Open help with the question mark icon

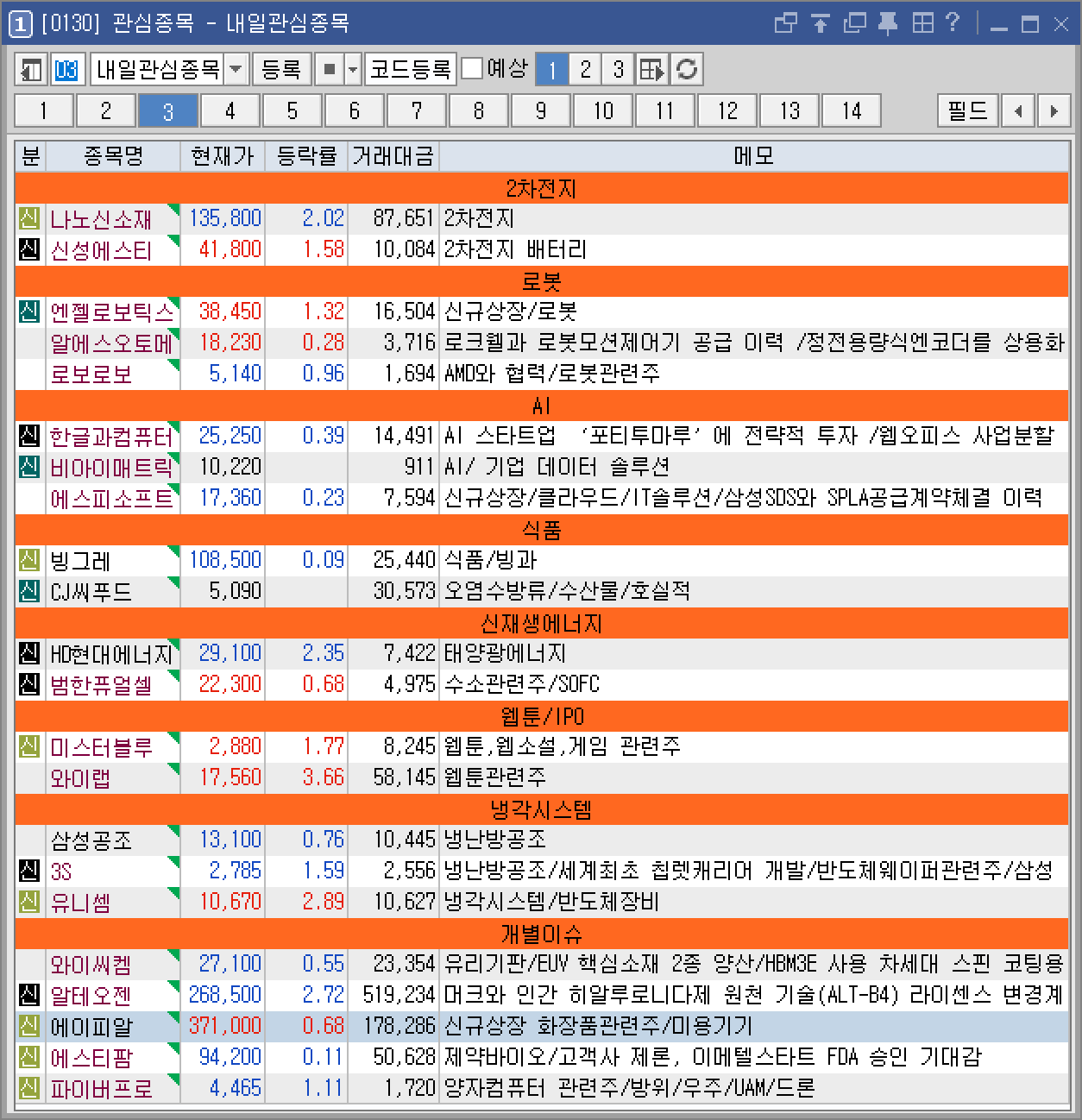[953, 23]
